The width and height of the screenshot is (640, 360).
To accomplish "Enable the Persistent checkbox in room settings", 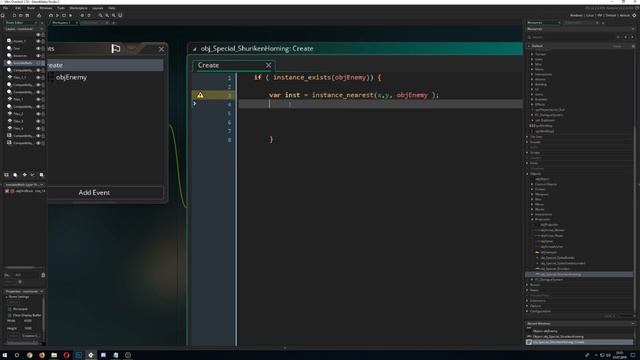I will [9, 309].
